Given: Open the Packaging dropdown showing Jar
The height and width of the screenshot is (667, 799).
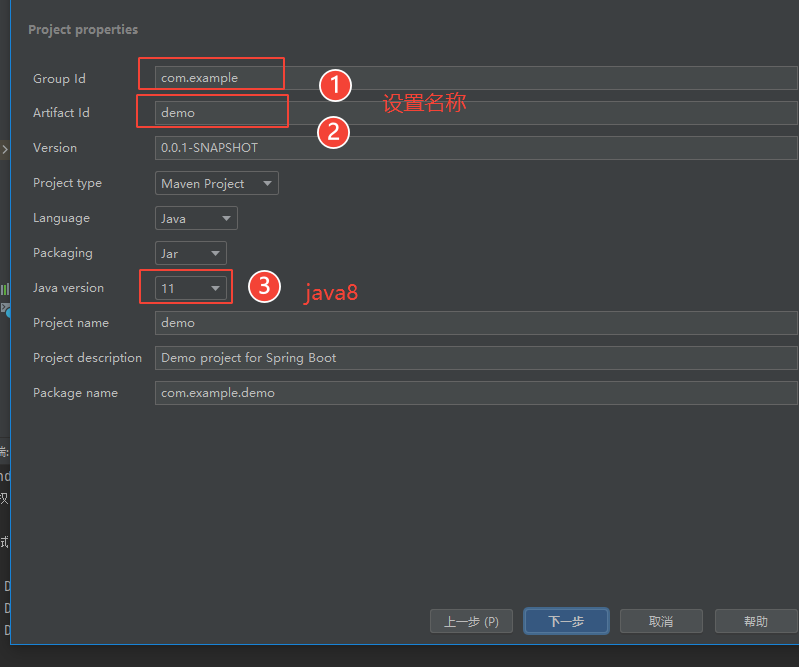Looking at the screenshot, I should click(191, 253).
